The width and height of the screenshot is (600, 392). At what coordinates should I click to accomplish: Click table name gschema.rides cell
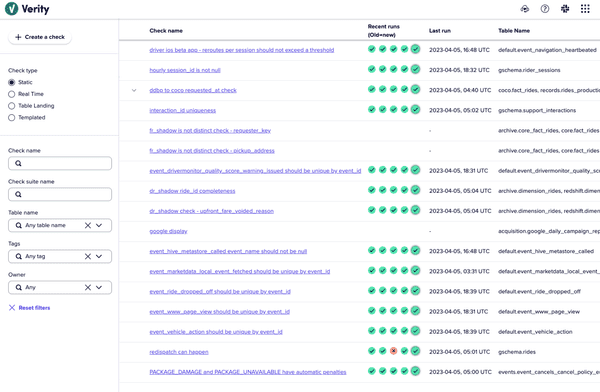pyautogui.click(x=517, y=352)
